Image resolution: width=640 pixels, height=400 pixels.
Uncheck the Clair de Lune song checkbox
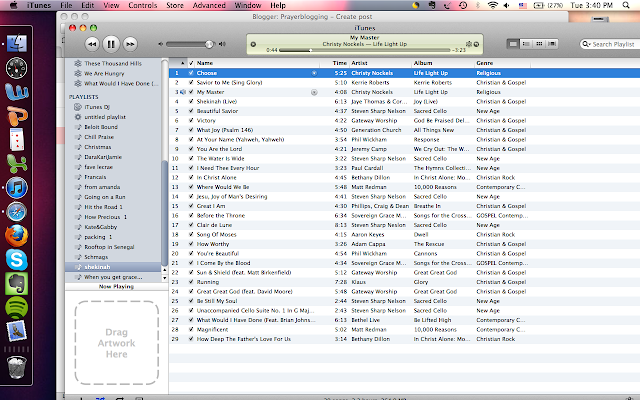point(191,225)
